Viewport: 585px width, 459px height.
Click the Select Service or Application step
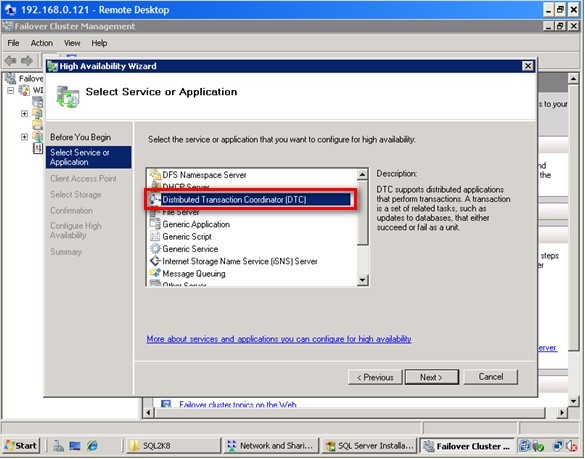tap(88, 157)
